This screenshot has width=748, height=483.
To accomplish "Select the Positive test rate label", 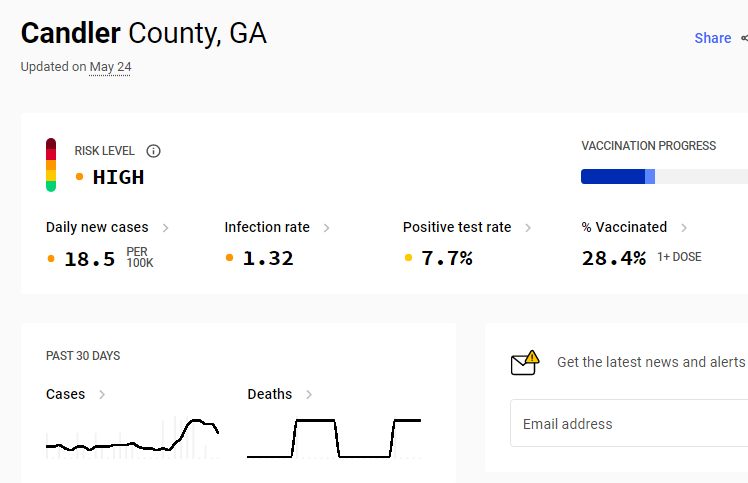I will [x=457, y=227].
